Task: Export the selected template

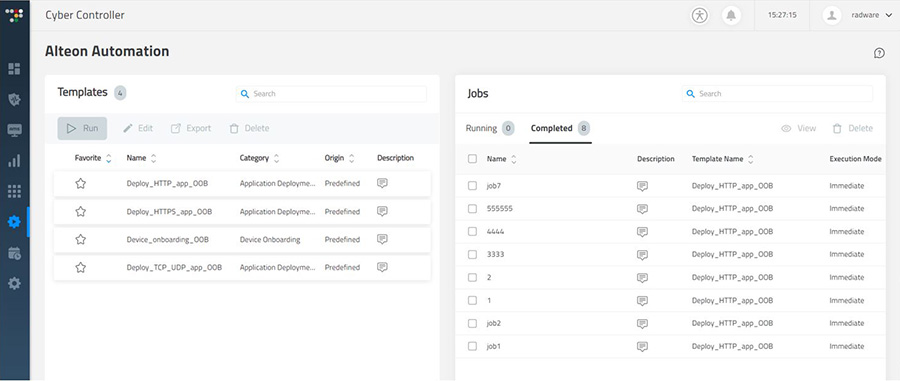Action: coord(191,129)
